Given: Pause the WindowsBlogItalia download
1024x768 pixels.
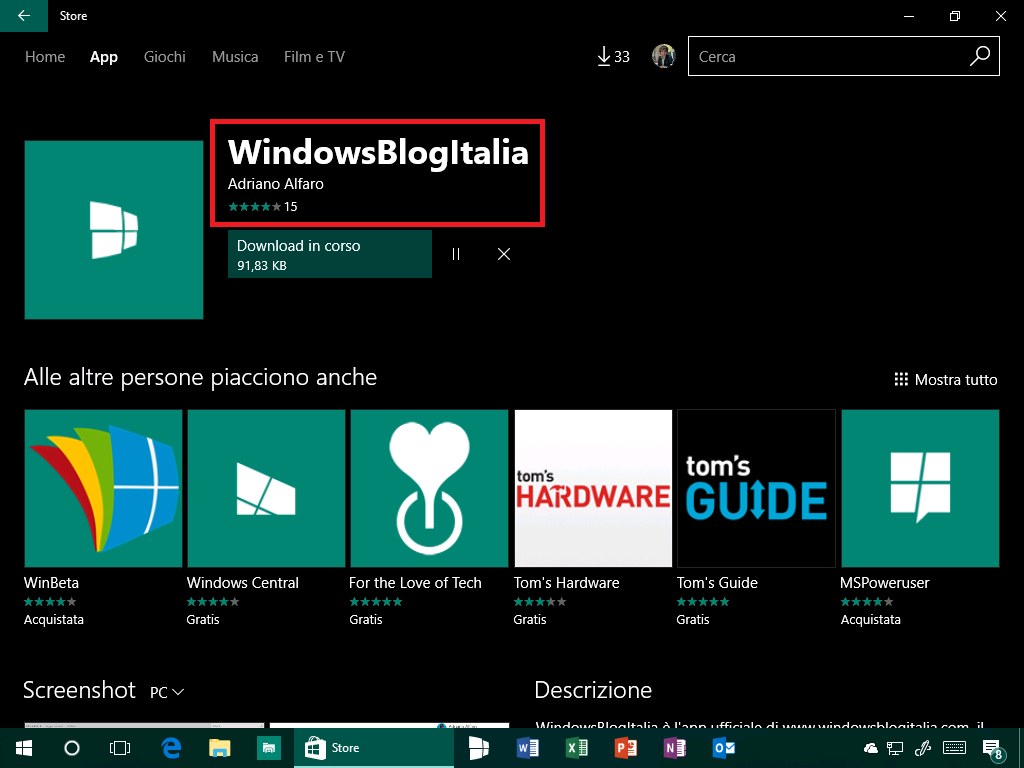Looking at the screenshot, I should (456, 254).
